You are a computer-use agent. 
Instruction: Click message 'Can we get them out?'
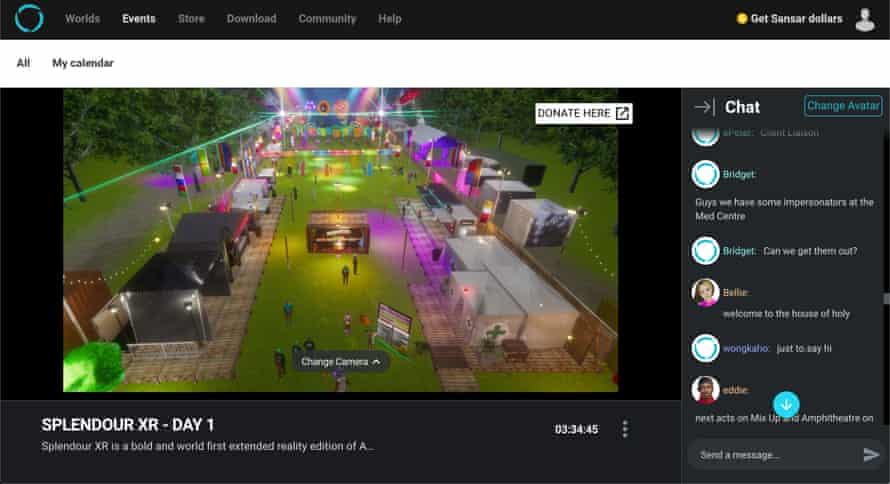[810, 251]
